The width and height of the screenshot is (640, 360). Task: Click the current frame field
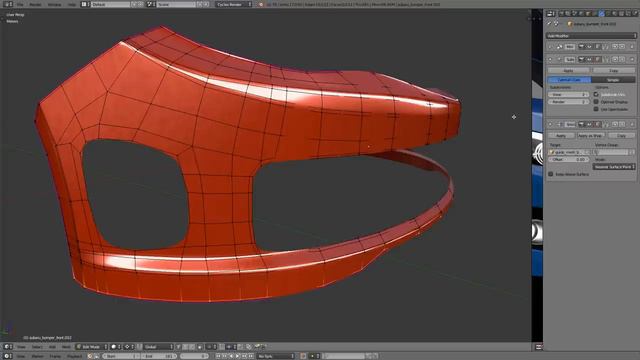[x=194, y=356]
